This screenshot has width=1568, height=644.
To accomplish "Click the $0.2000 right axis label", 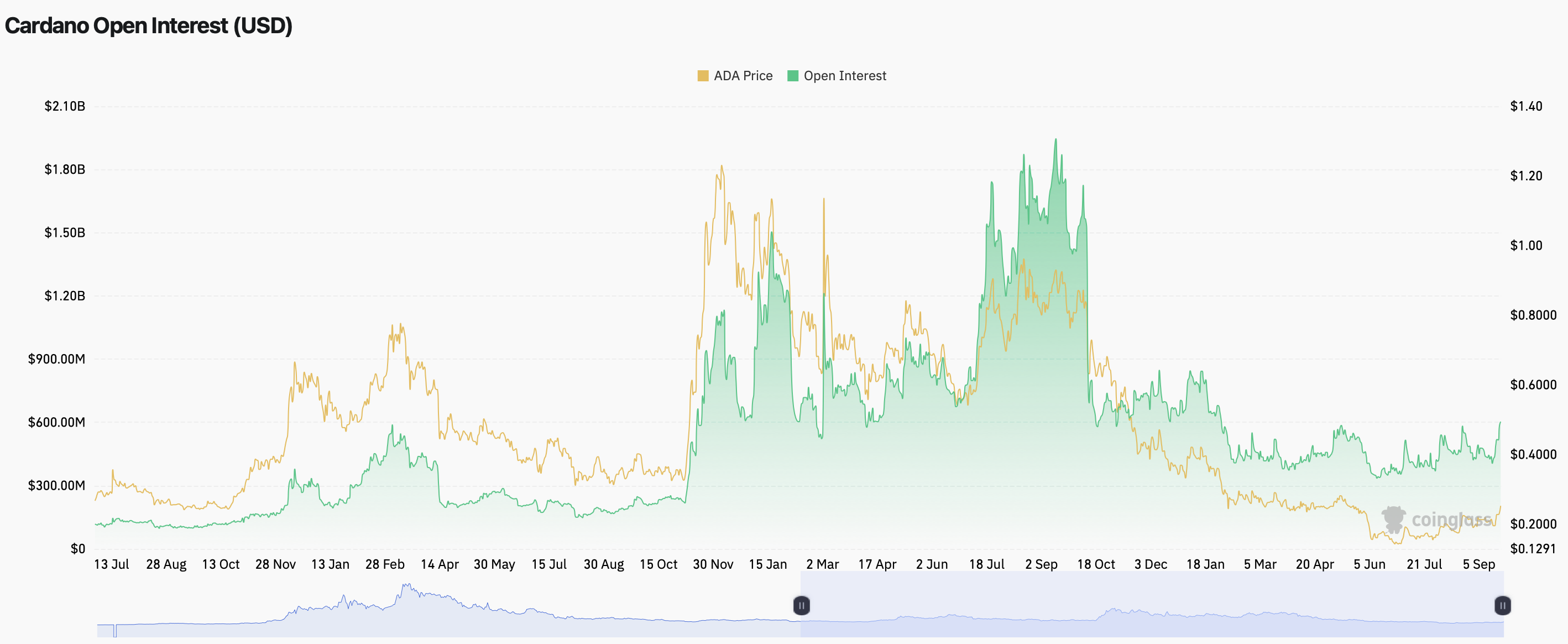I will (x=1533, y=524).
